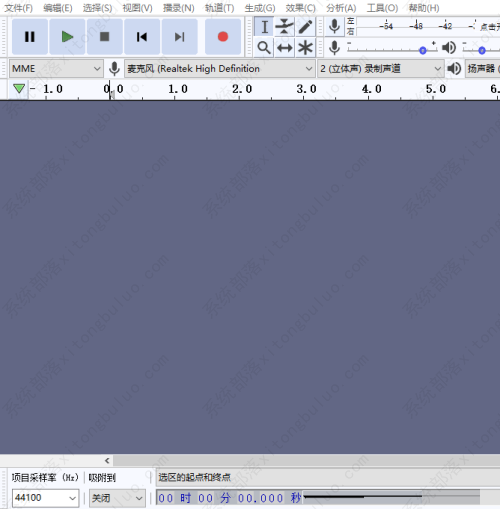This screenshot has height=509, width=500.
Task: Open the 帮助(H) menu
Action: point(424,8)
